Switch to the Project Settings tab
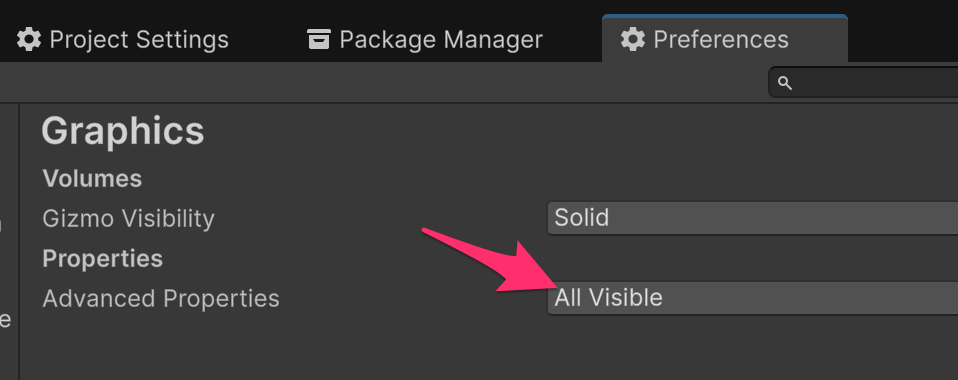The width and height of the screenshot is (958, 380). point(122,40)
